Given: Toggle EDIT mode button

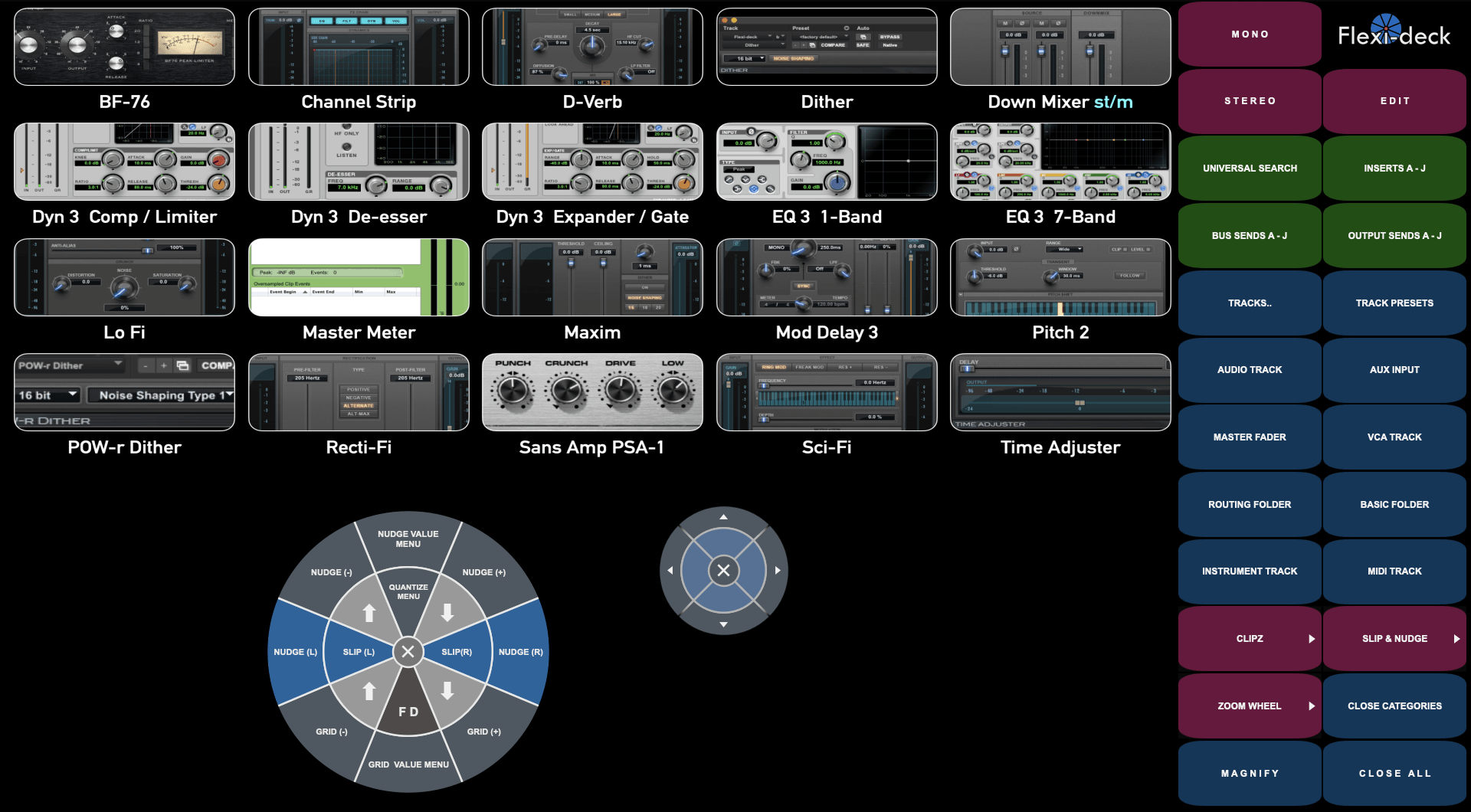Looking at the screenshot, I should click(x=1394, y=101).
